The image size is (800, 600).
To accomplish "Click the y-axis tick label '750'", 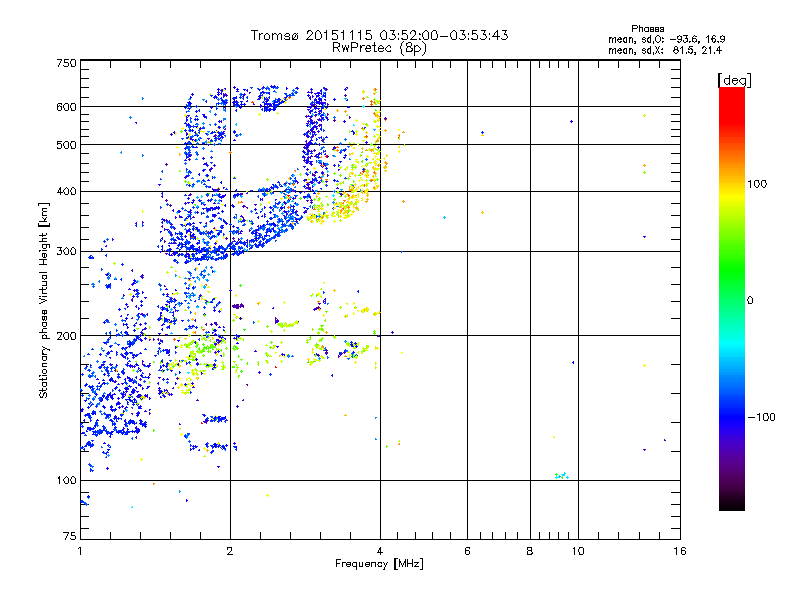I will point(66,63).
